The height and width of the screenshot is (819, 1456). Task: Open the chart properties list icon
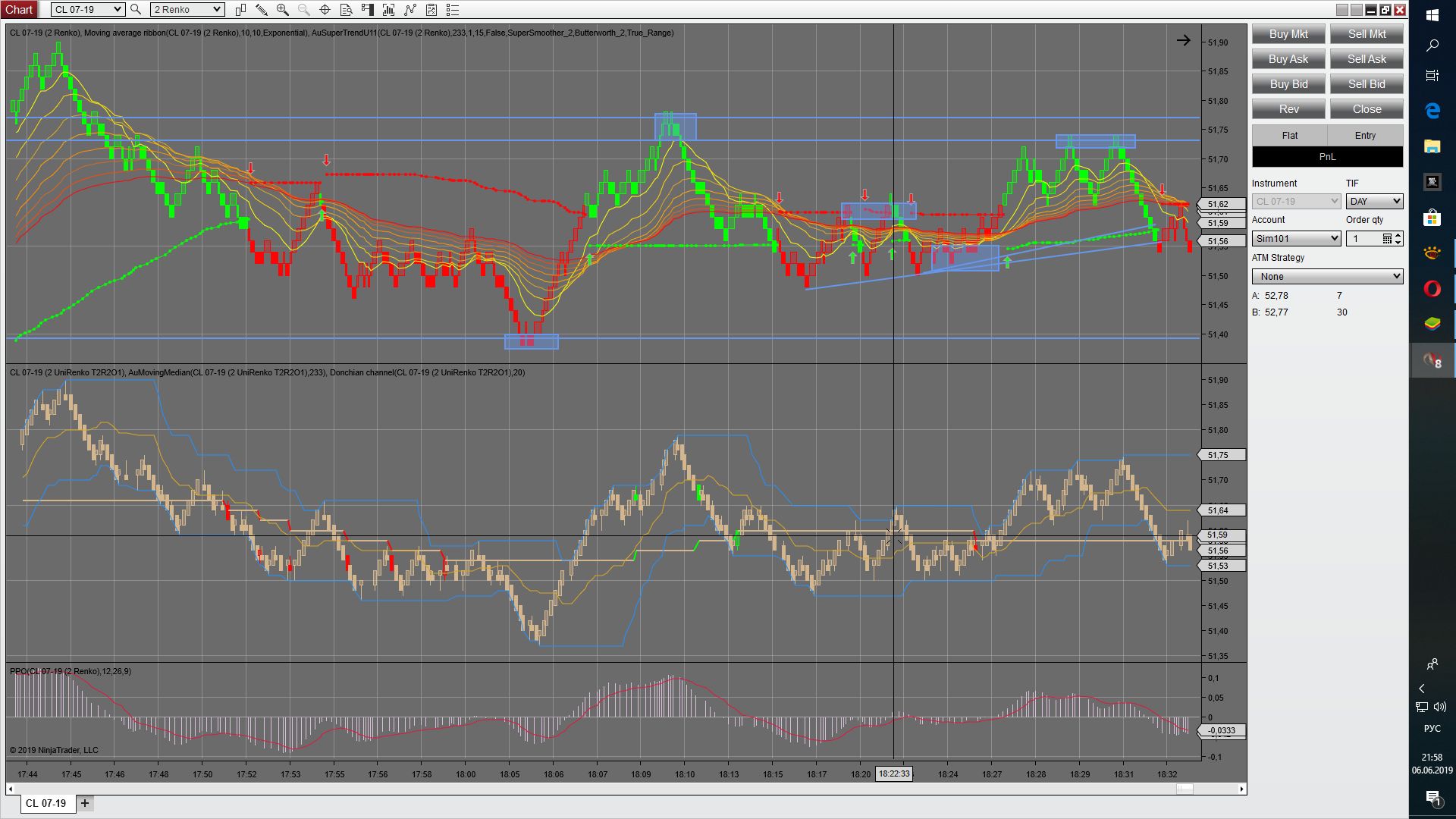[453, 10]
